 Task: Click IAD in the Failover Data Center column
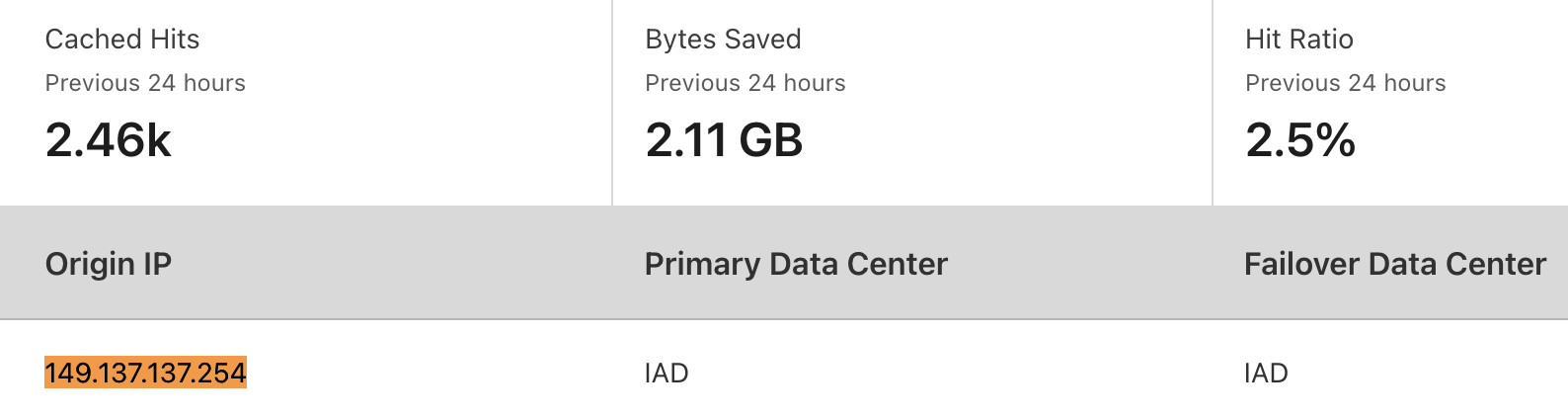pyautogui.click(x=1266, y=374)
